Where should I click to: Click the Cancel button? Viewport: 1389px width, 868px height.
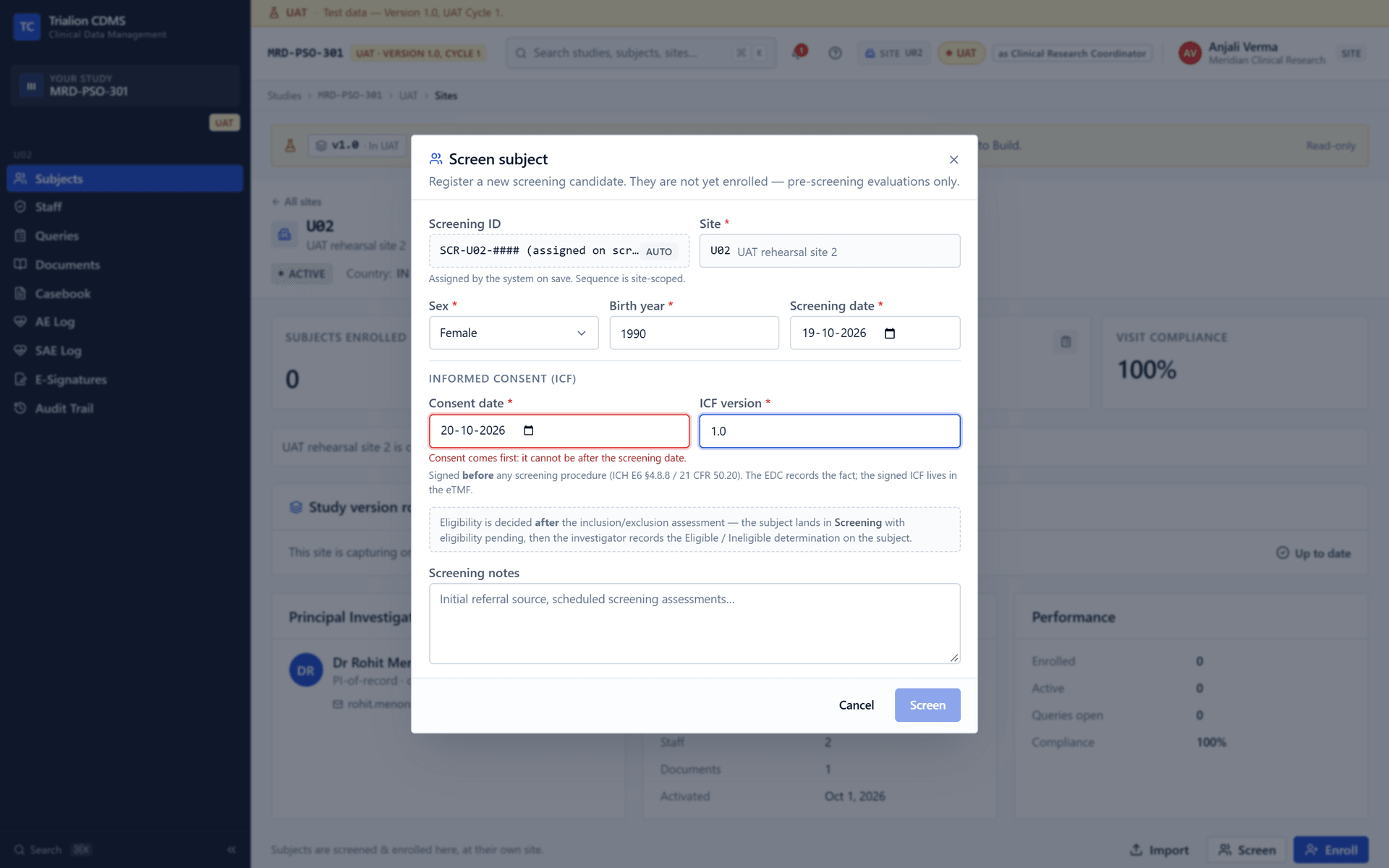(856, 705)
